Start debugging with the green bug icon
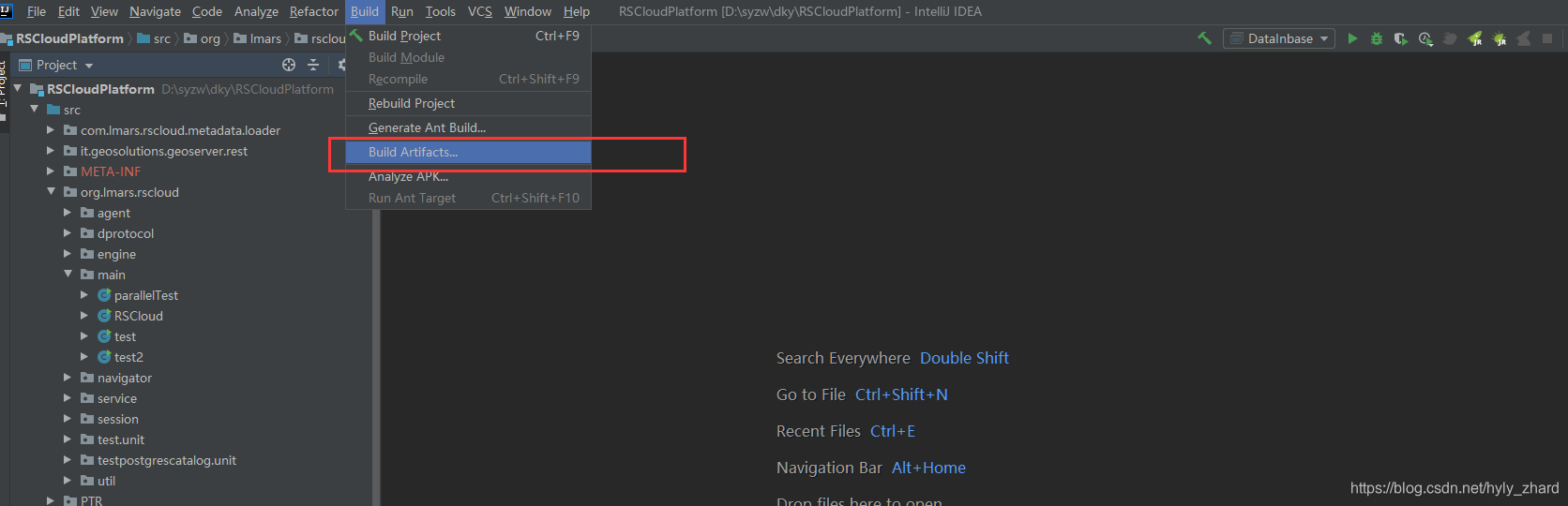1568x506 pixels. 1377,38
